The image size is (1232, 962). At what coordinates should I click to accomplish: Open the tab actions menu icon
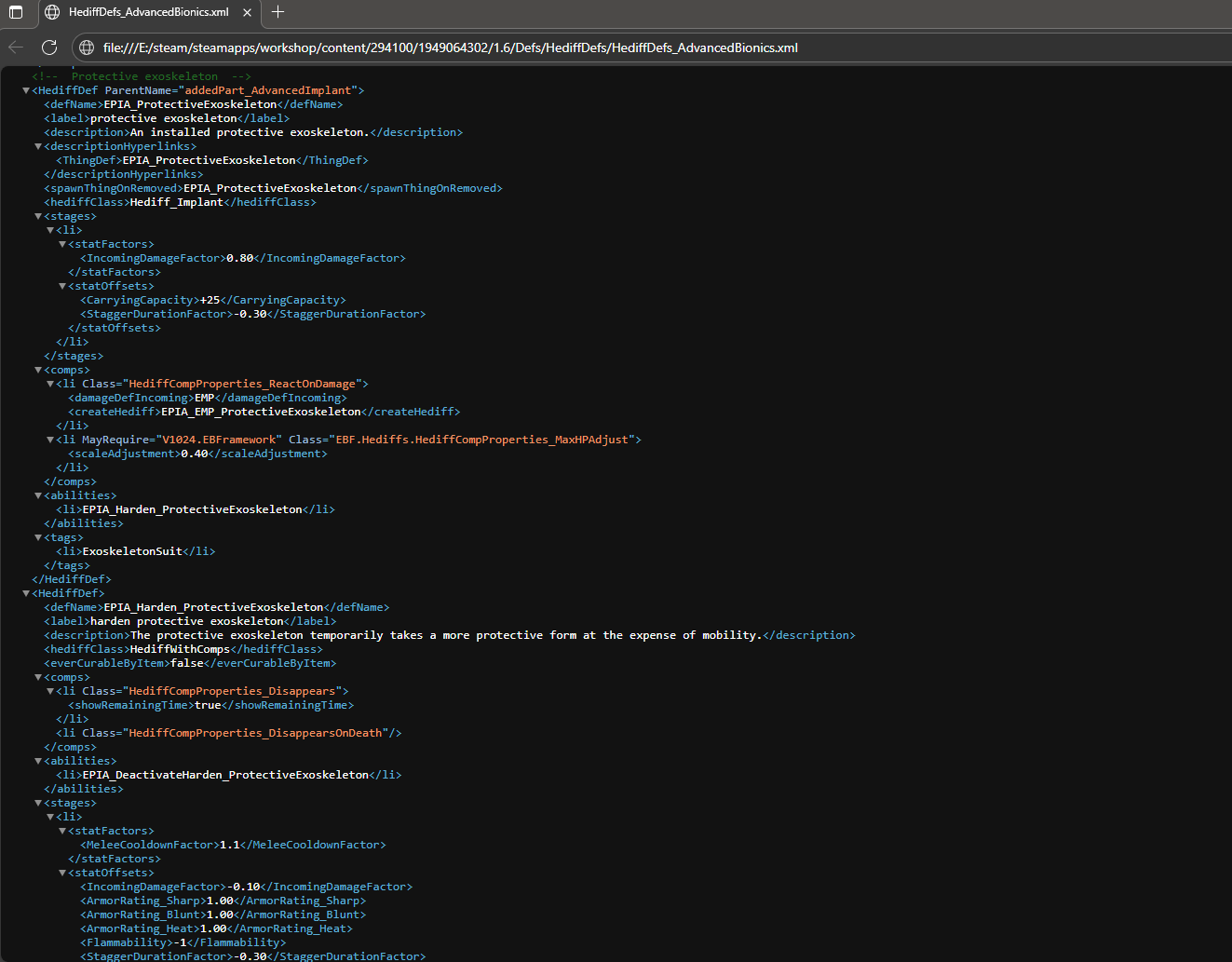(15, 12)
